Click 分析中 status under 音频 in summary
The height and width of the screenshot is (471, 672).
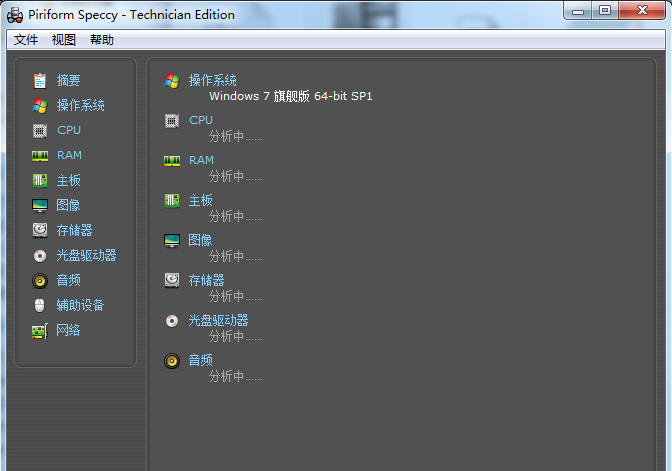click(x=235, y=376)
